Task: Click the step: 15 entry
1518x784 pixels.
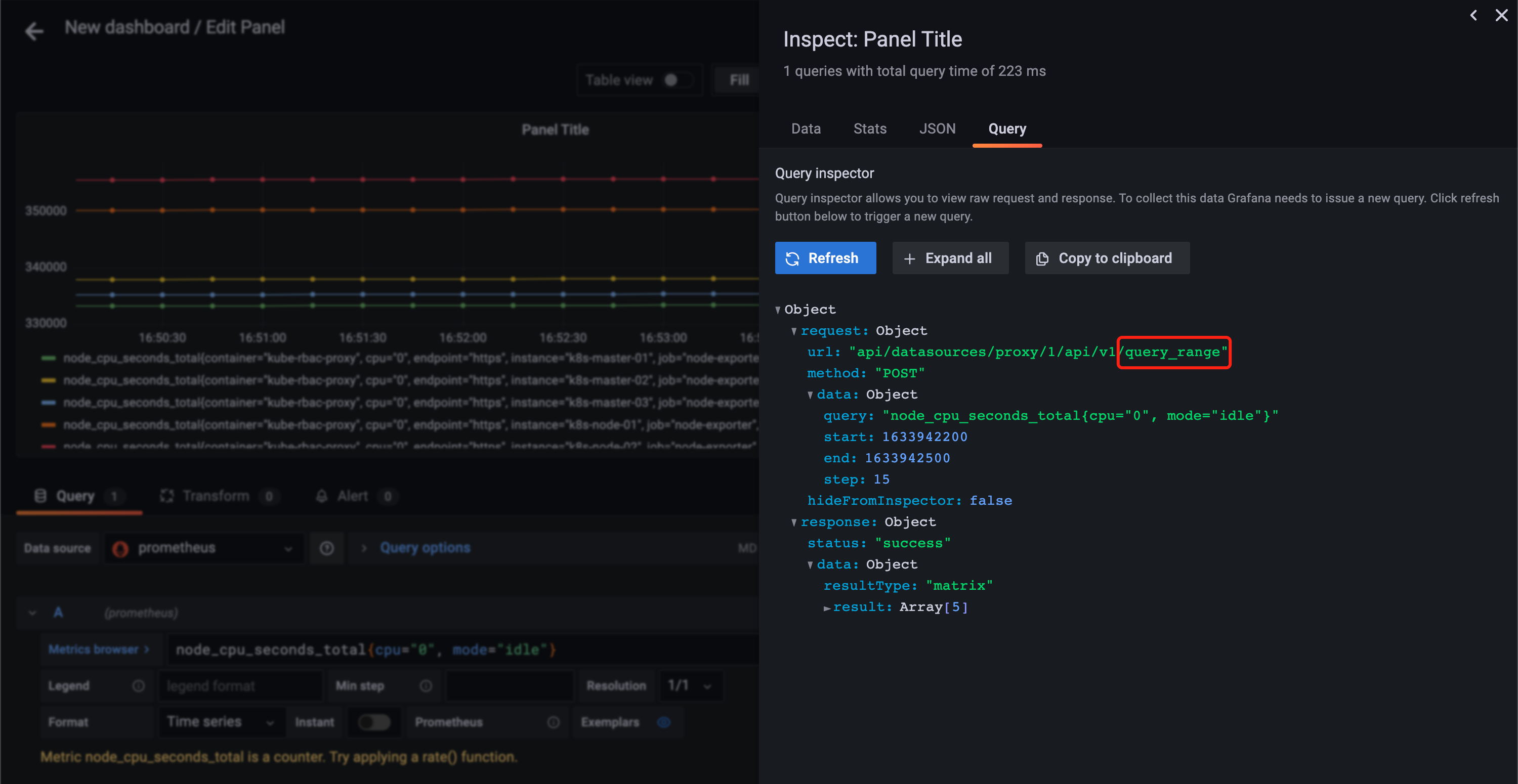Action: [x=856, y=480]
